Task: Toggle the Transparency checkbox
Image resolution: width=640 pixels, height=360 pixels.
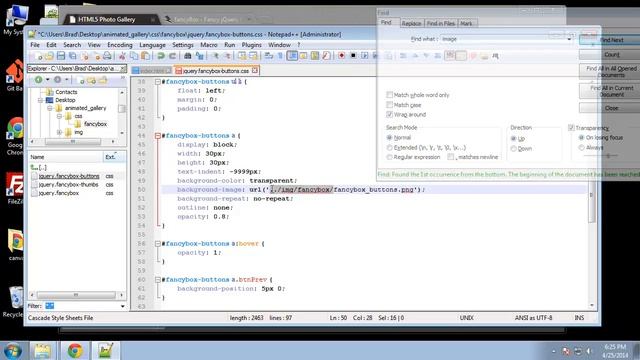Action: tap(571, 128)
